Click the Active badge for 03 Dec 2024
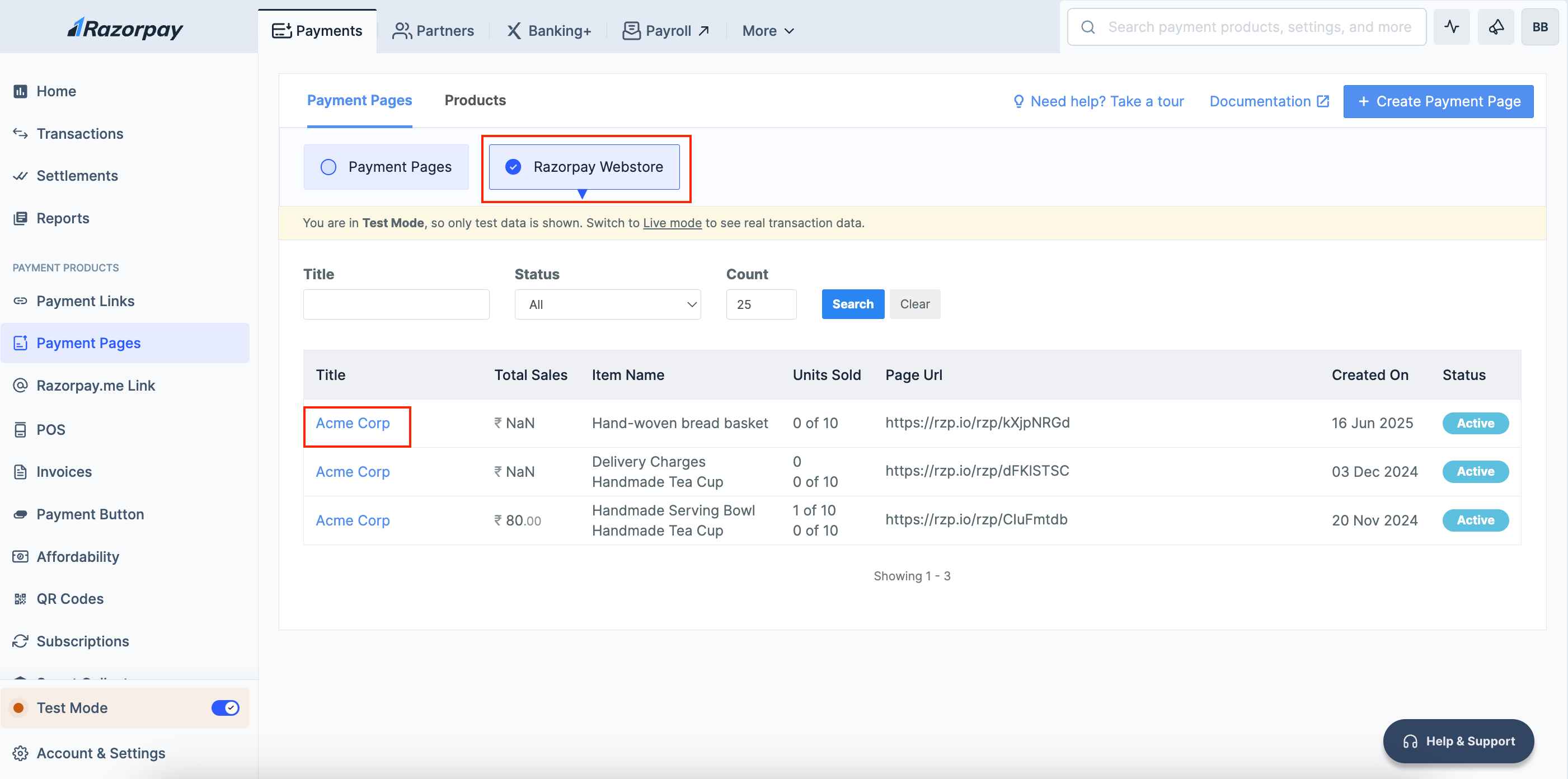This screenshot has height=779, width=1568. 1475,472
